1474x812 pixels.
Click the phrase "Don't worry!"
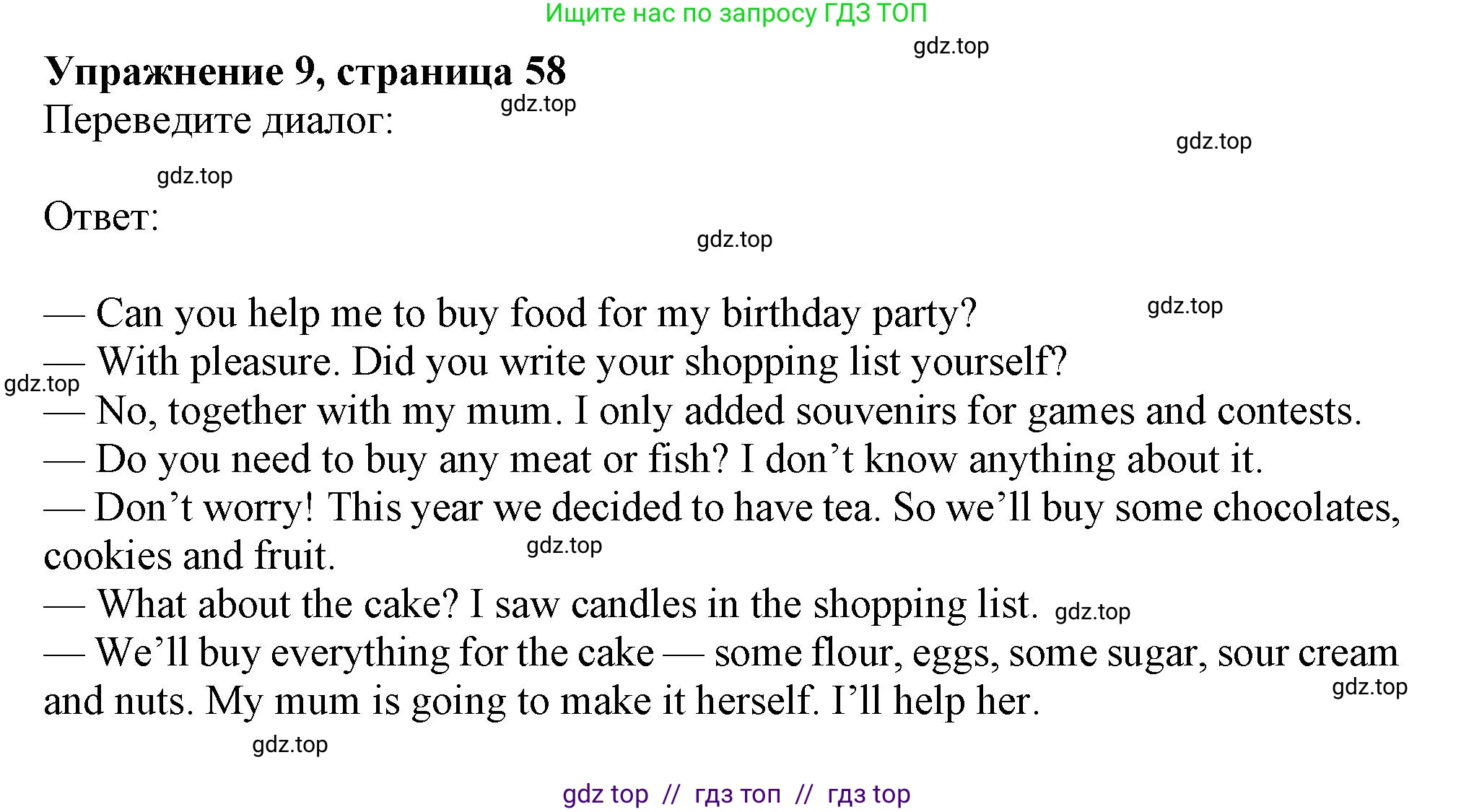click(204, 508)
